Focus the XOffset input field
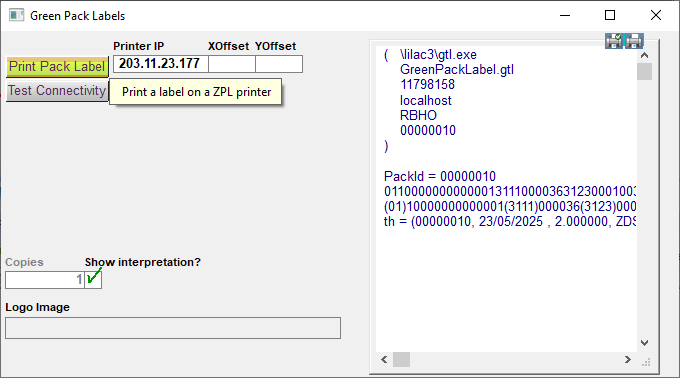 point(232,64)
